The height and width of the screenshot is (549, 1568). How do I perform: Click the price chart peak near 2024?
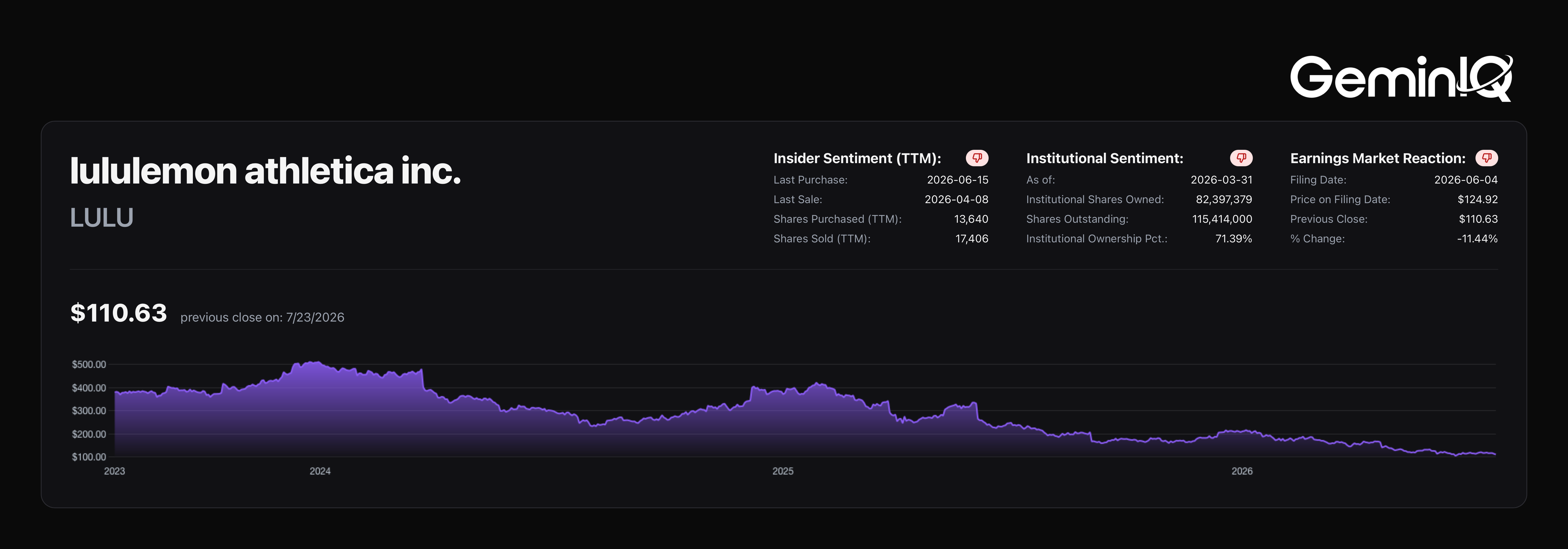pos(314,362)
